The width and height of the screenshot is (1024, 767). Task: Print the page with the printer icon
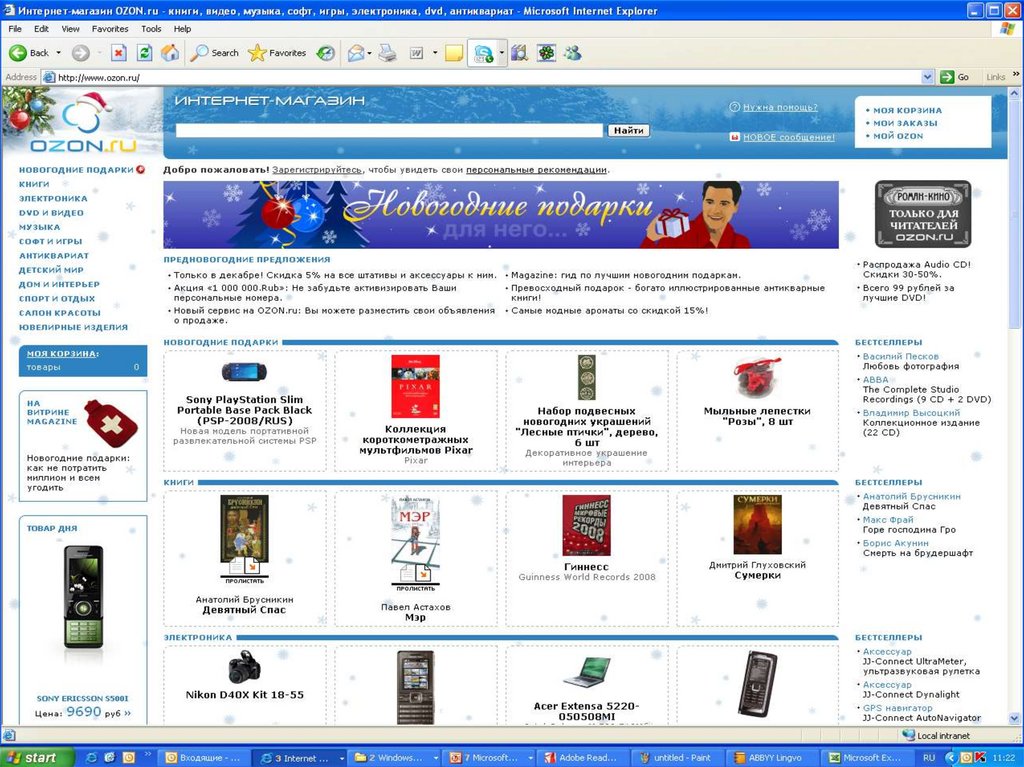pyautogui.click(x=387, y=53)
